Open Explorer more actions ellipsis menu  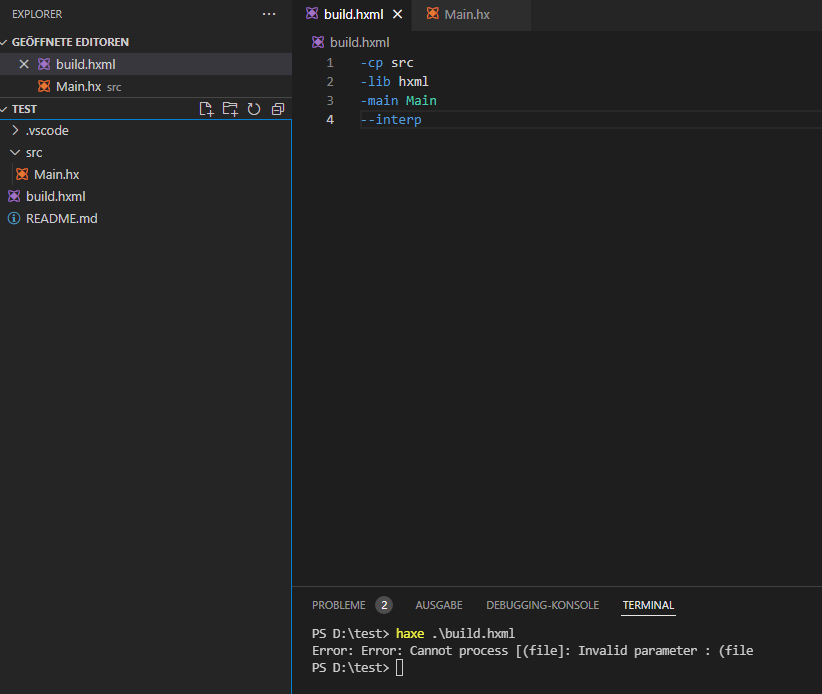tap(269, 14)
